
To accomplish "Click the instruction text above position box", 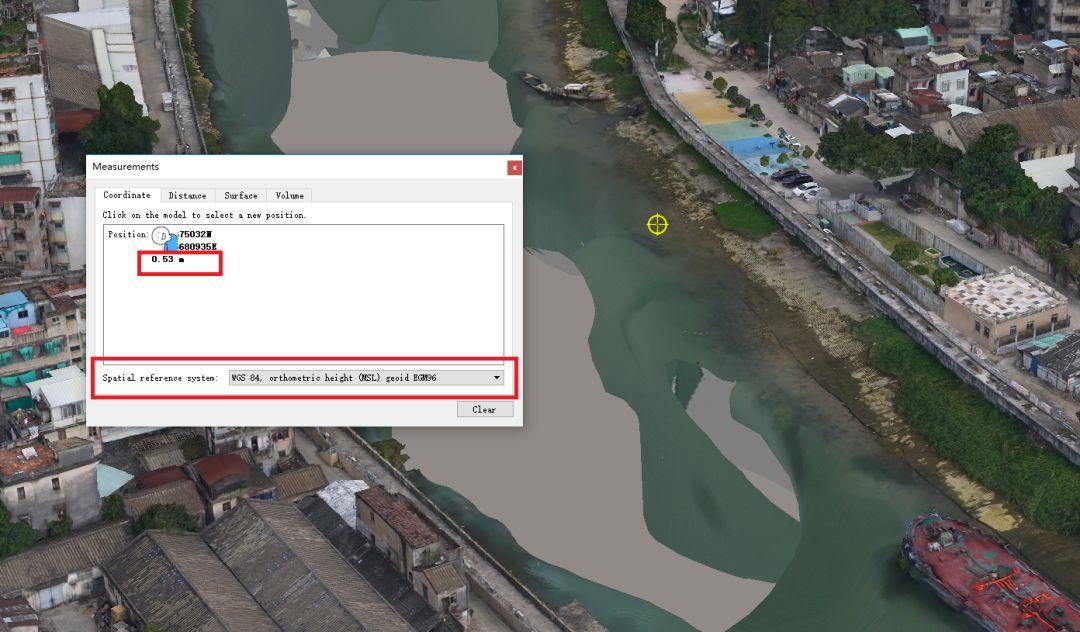I will (x=204, y=215).
